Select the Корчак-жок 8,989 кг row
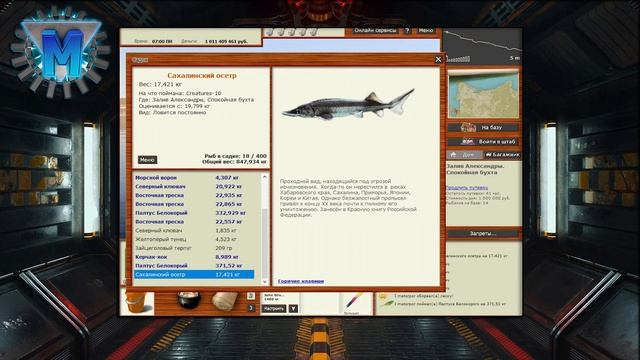The image size is (640, 360). coord(195,257)
